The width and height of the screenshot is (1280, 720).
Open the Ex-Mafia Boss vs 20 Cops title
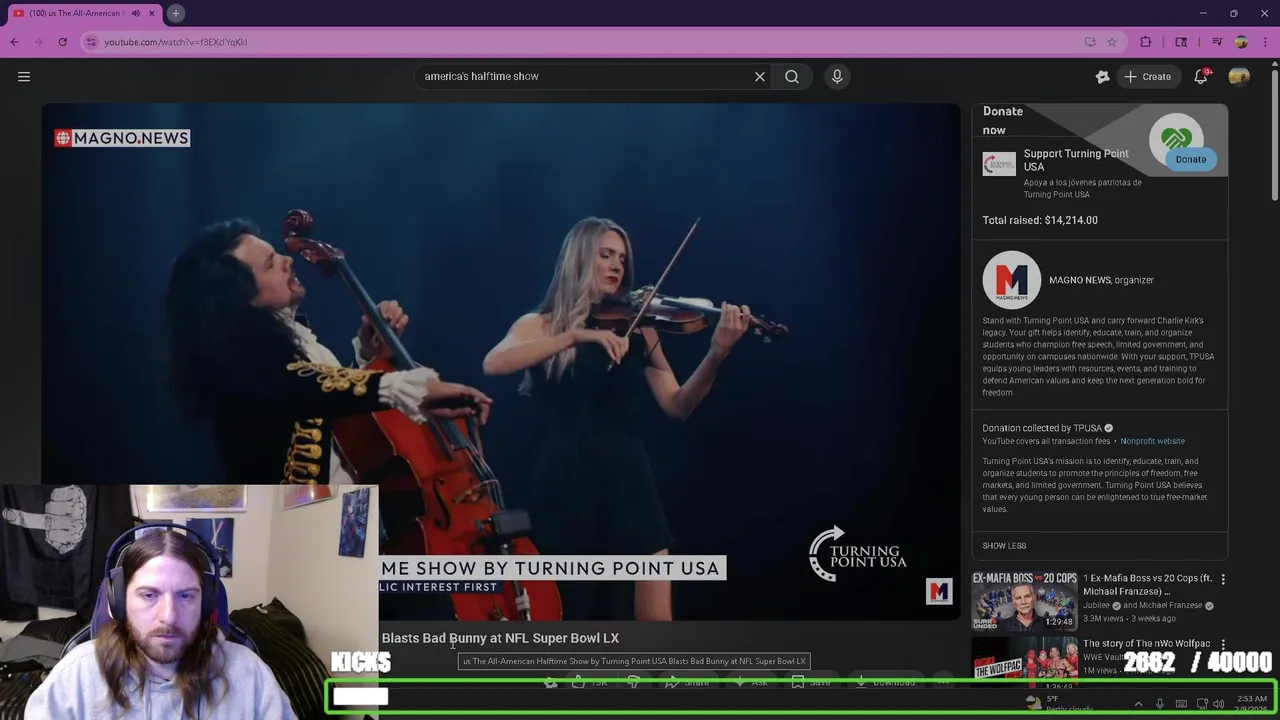pyautogui.click(x=1147, y=585)
